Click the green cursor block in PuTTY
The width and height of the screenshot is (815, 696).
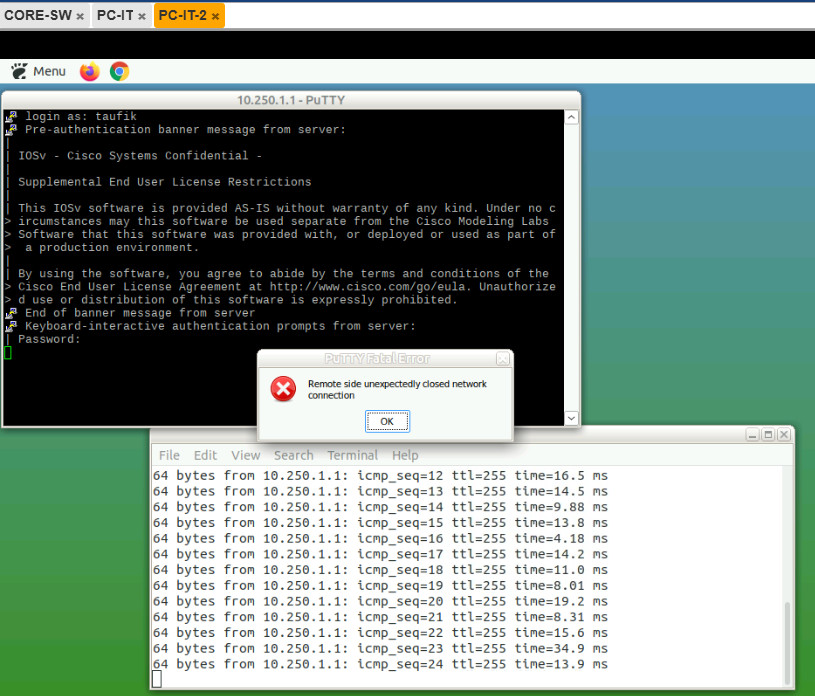tap(8, 353)
